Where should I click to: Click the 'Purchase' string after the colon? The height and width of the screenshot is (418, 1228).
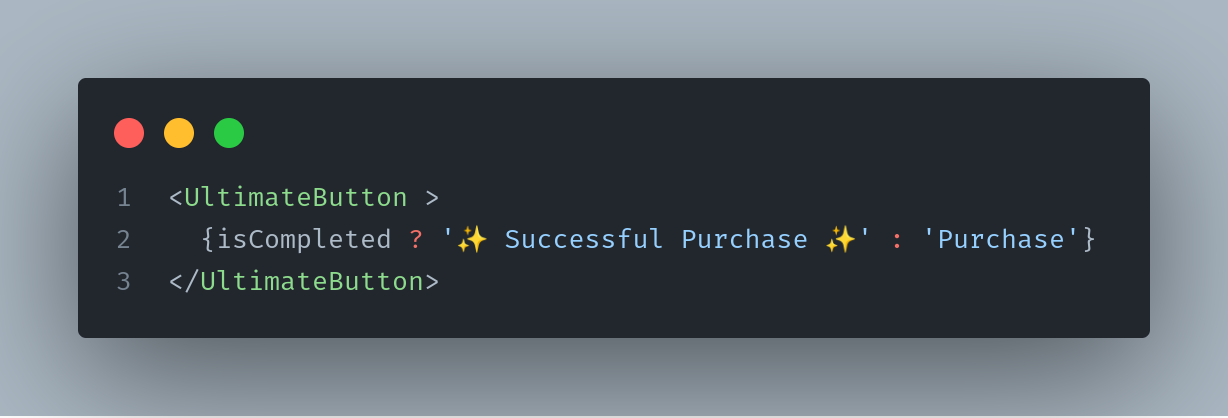1001,240
